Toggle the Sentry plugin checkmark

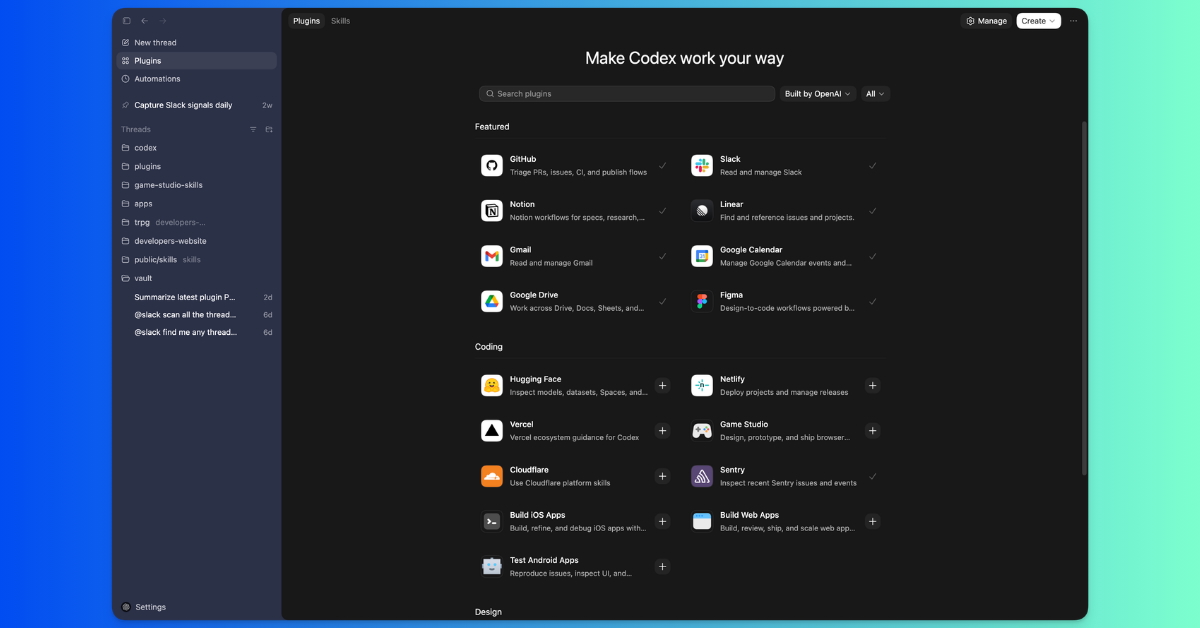tap(873, 476)
